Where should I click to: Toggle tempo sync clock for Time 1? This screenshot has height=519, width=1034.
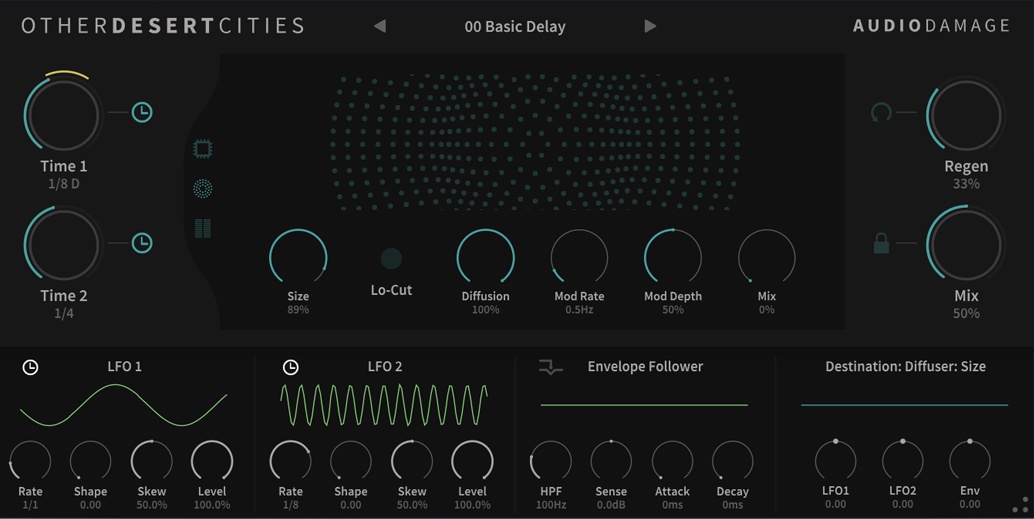(x=142, y=112)
